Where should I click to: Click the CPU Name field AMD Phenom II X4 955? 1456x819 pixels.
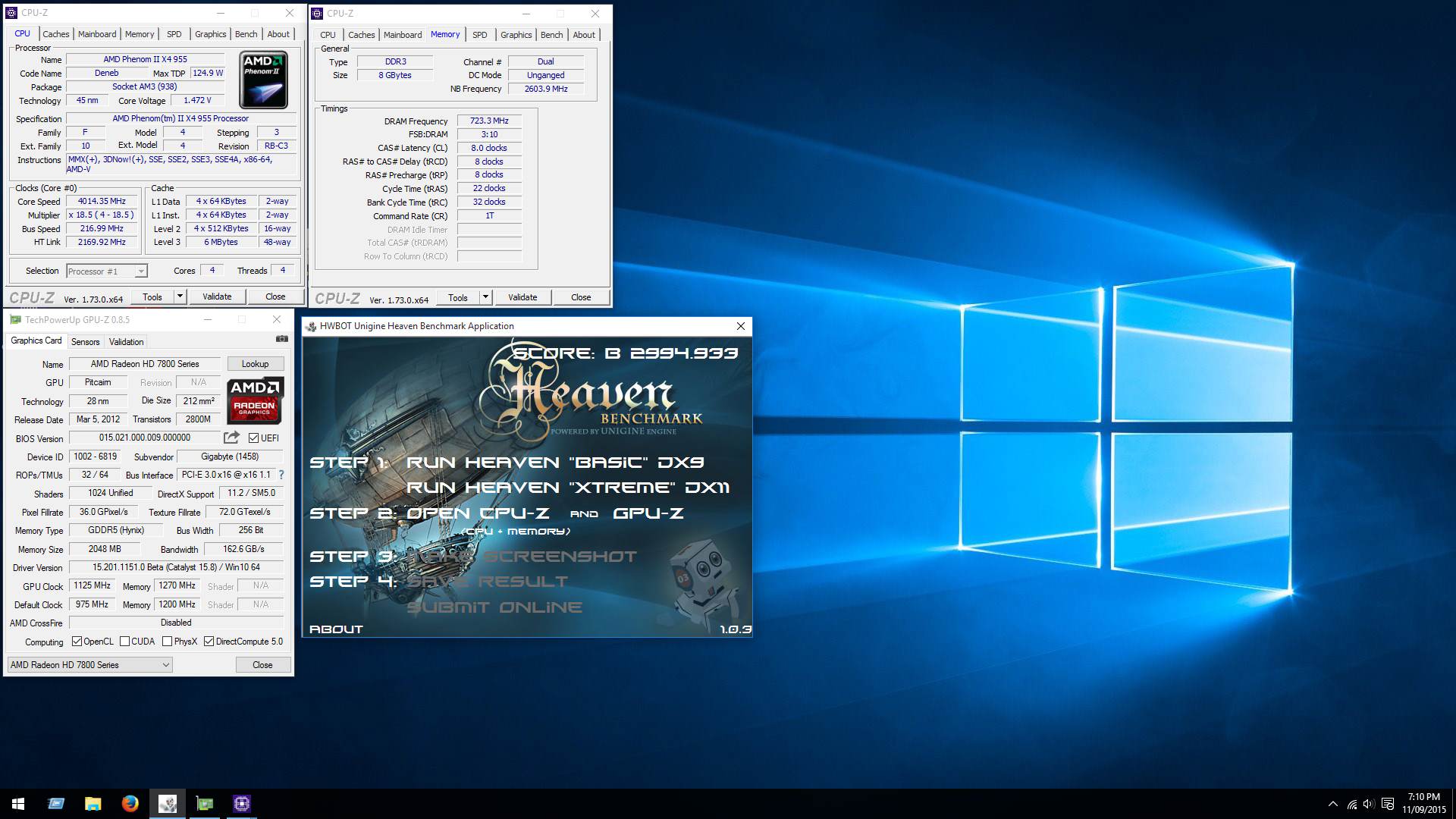click(x=145, y=59)
